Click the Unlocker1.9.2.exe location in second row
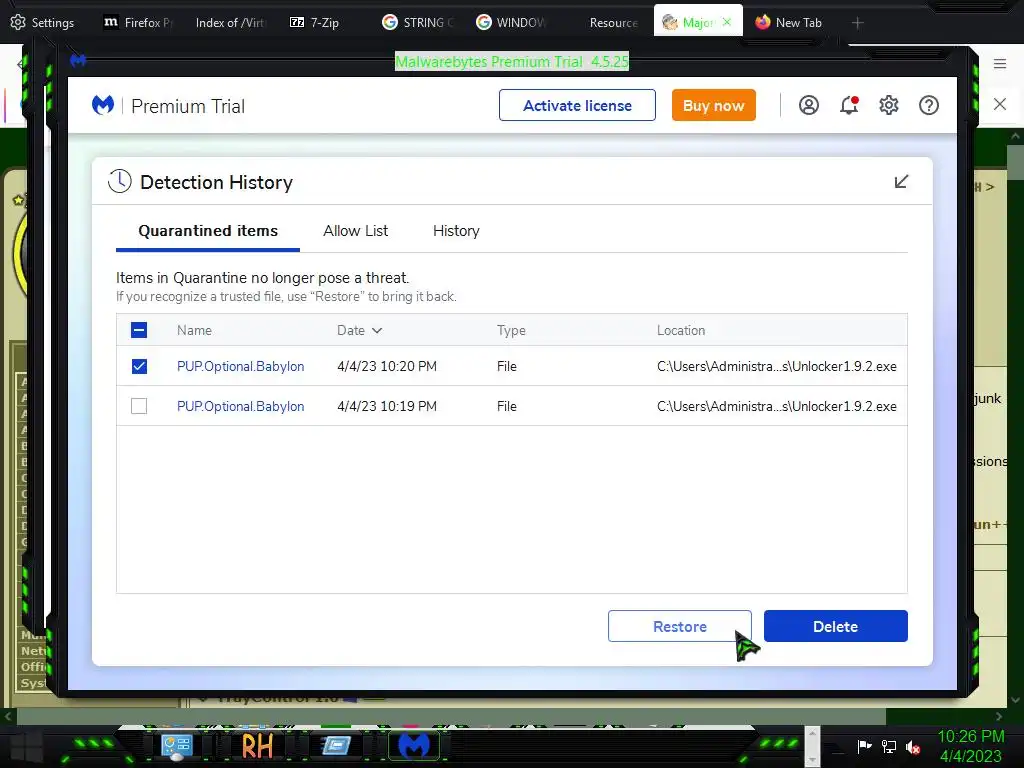The height and width of the screenshot is (768, 1024). [x=776, y=406]
